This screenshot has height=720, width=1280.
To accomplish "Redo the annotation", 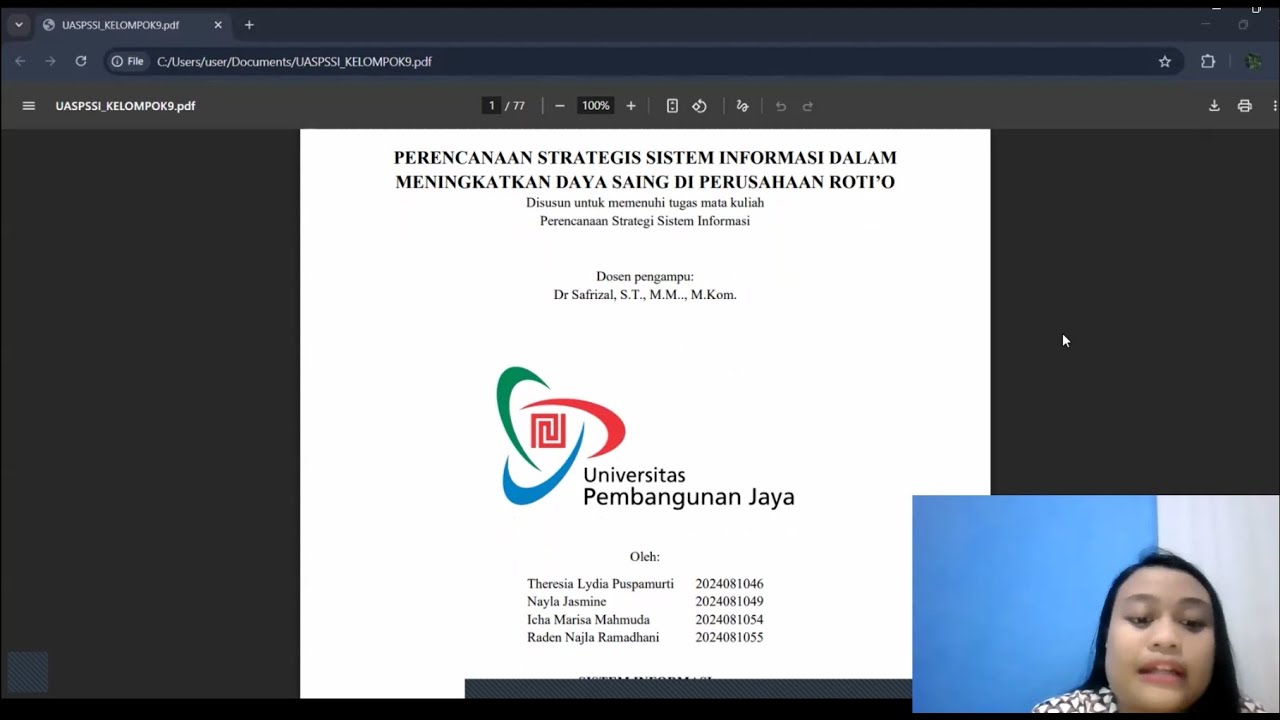I will (808, 106).
